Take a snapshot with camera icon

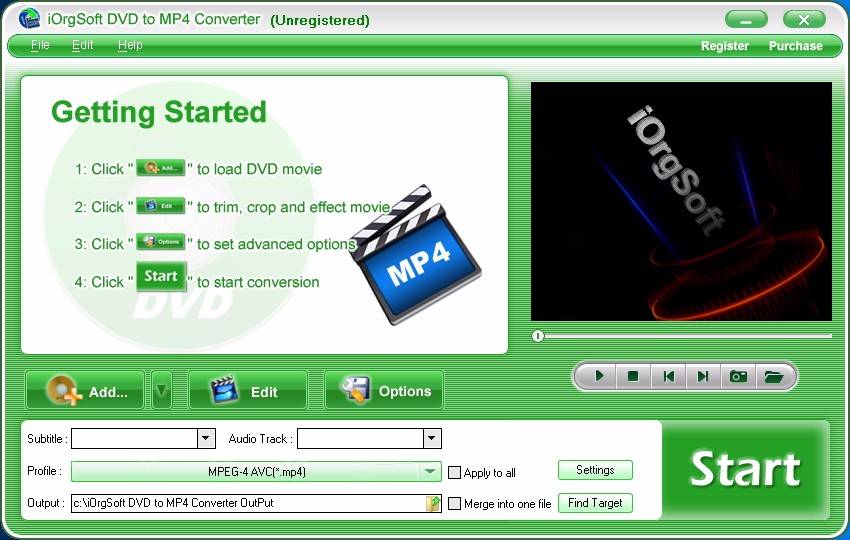point(738,376)
